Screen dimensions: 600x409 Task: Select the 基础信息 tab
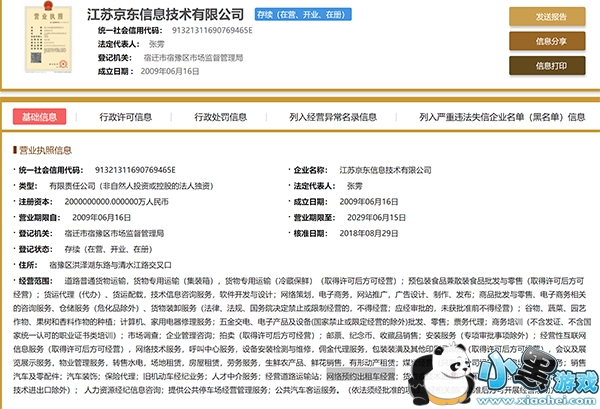click(x=39, y=117)
